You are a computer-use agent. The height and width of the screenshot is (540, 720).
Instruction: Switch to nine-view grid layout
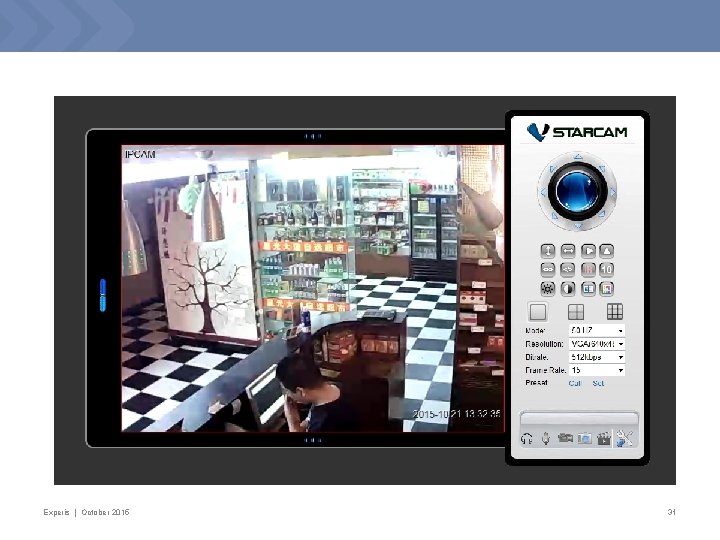(615, 312)
